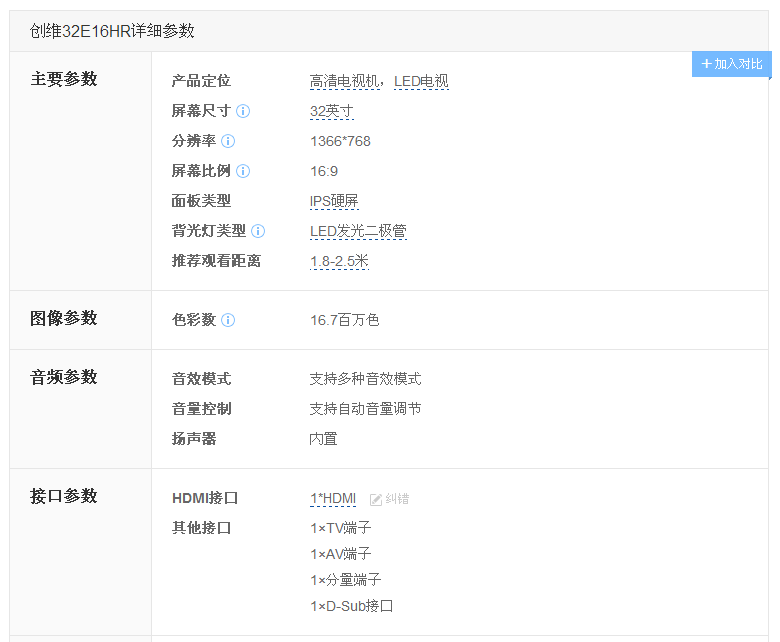Viewport: 780px width, 642px height.
Task: Select the 16.7百万色 value
Action: (x=345, y=320)
